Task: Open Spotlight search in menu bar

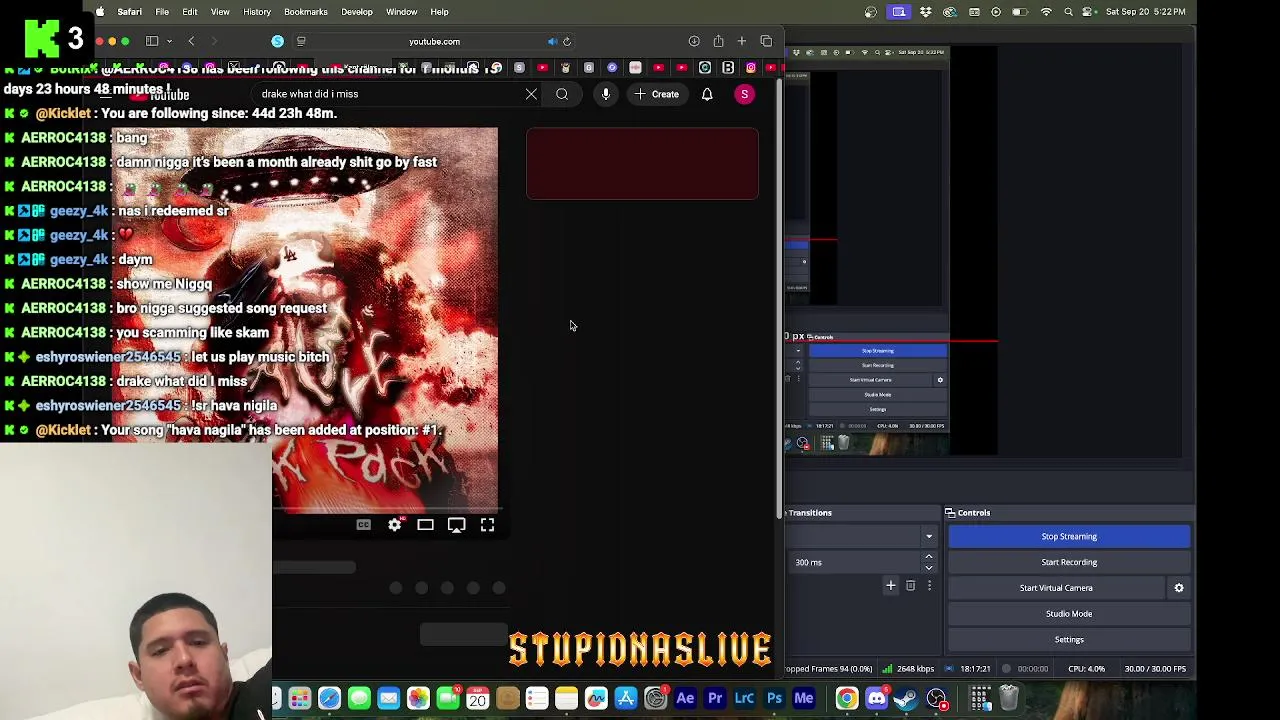Action: 1069,12
